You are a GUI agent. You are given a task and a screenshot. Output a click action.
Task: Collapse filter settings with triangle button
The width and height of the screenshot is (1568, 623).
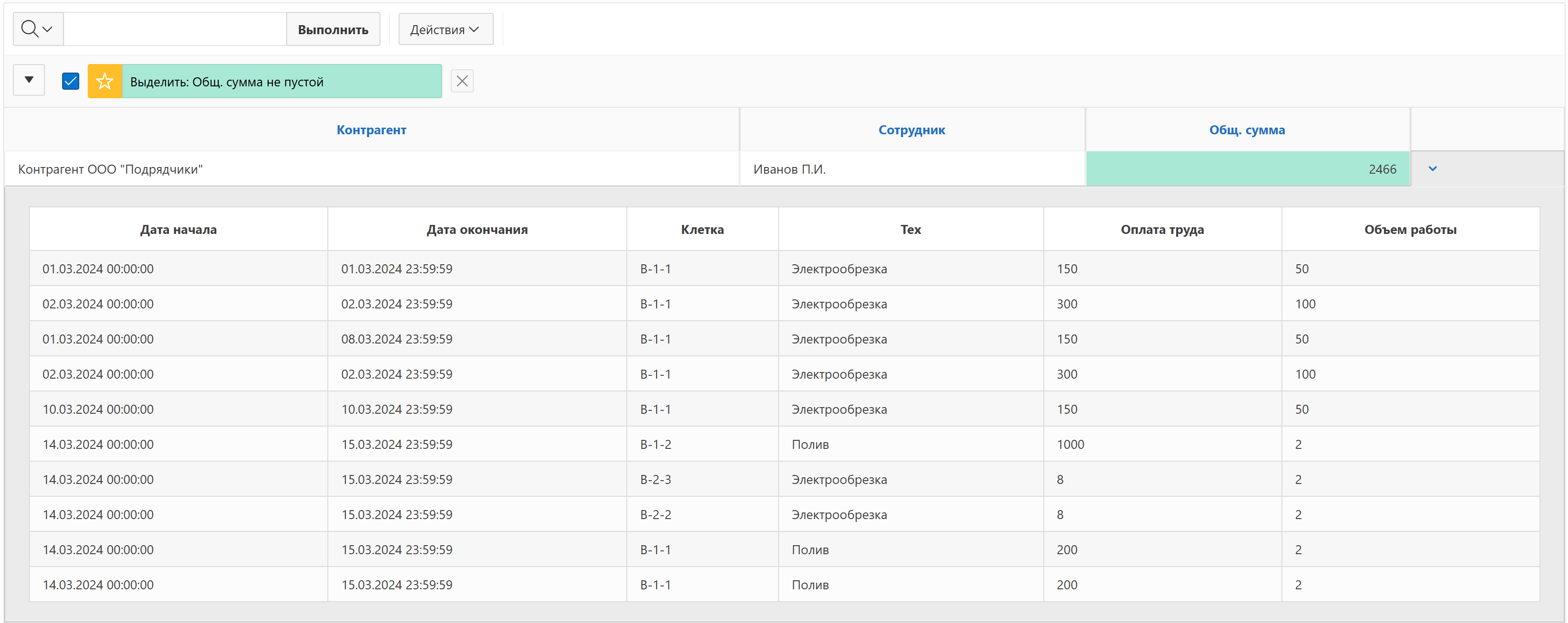tap(28, 80)
